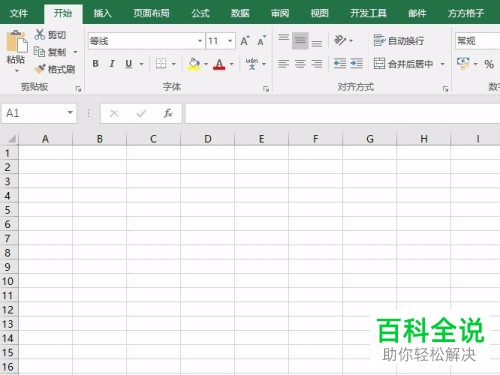
Task: Apply percent style
Action: (489, 64)
